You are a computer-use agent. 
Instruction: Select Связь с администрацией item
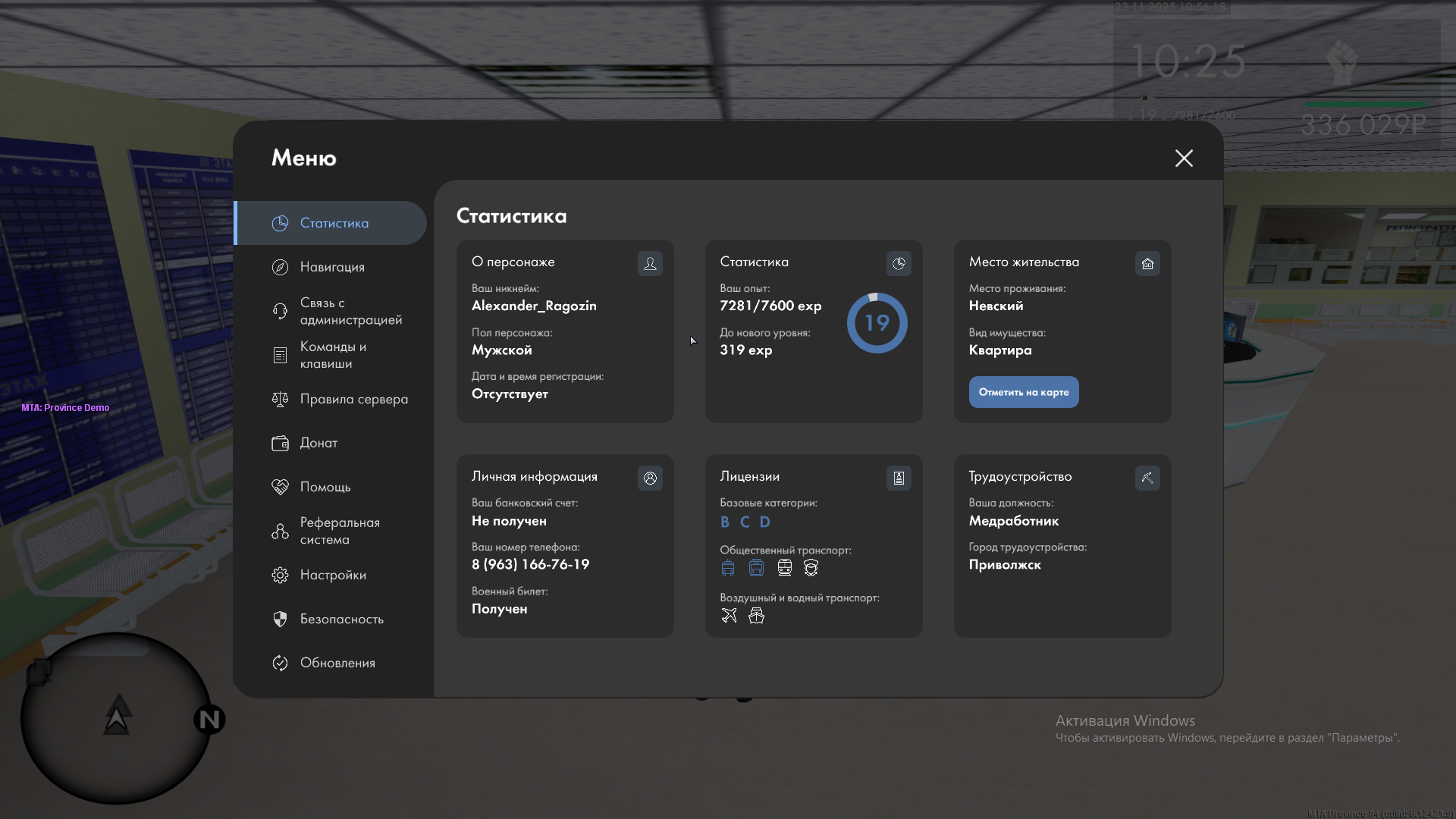pos(350,311)
